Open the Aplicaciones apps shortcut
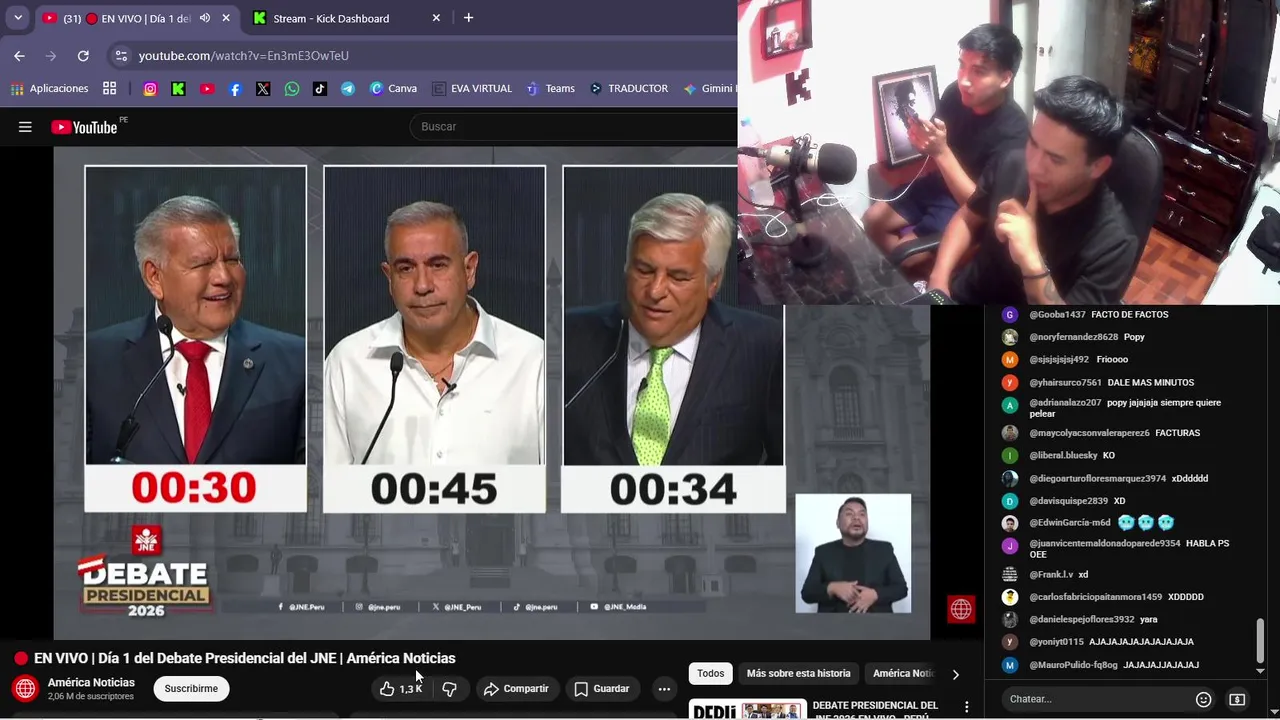Image resolution: width=1280 pixels, height=720 pixels. tap(49, 89)
